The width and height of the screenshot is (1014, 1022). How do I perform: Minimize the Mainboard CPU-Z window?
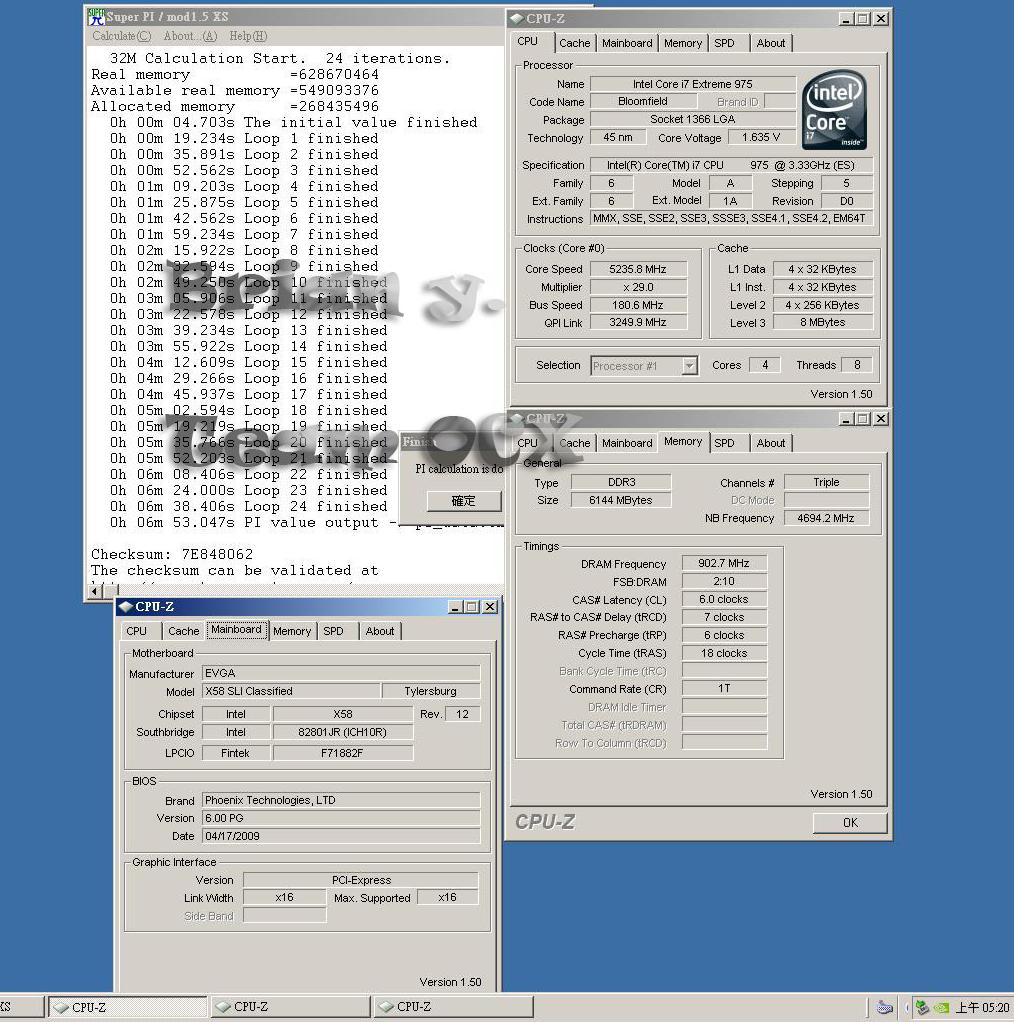point(456,607)
